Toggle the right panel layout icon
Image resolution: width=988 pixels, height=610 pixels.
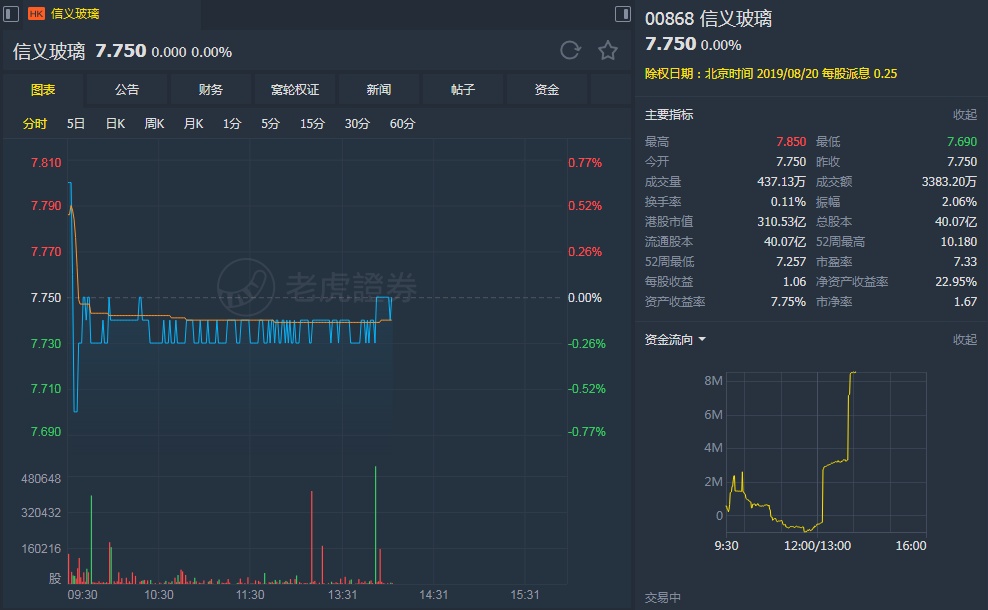(622, 14)
